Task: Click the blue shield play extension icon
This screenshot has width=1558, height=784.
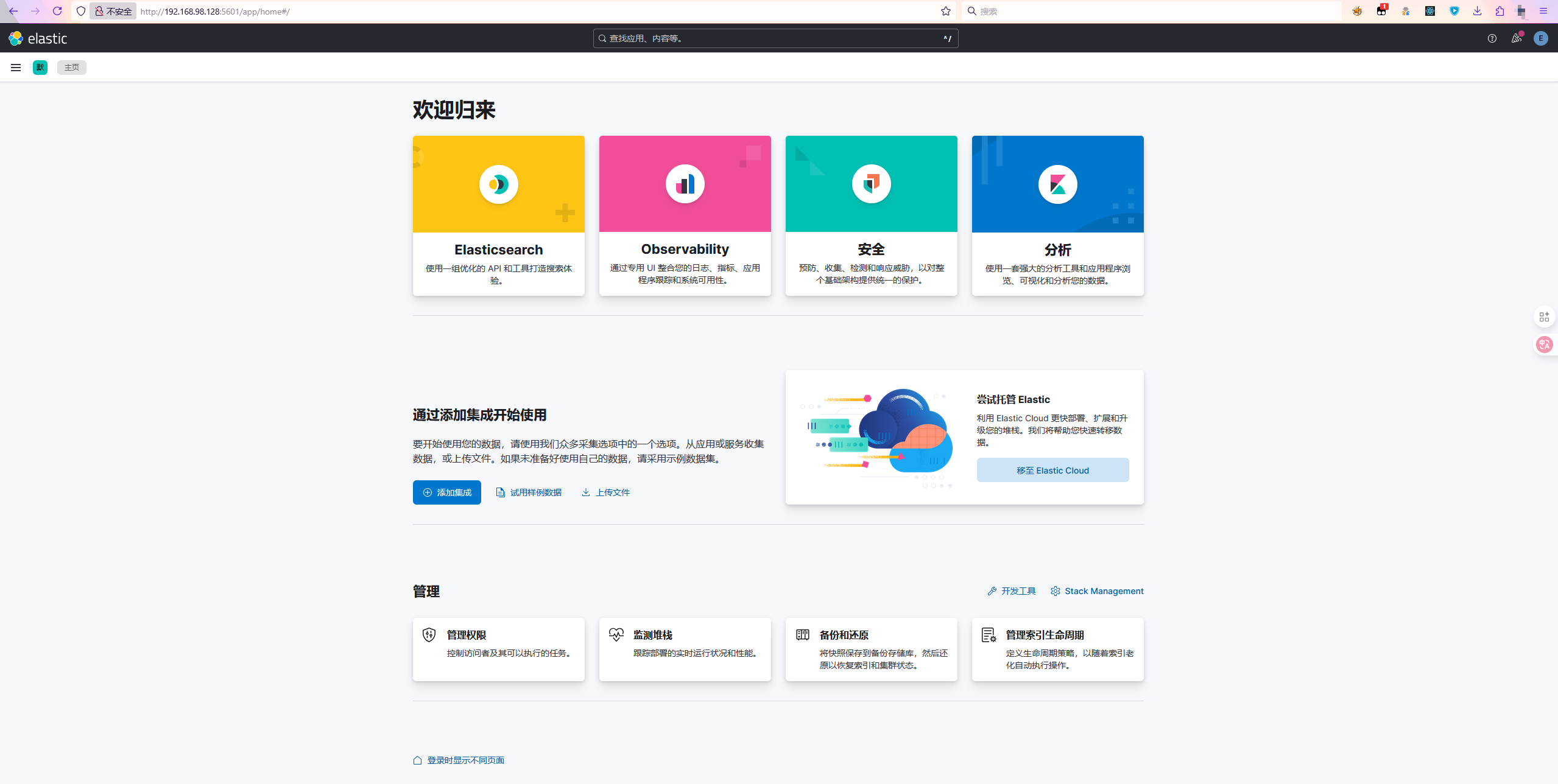Action: (1454, 11)
